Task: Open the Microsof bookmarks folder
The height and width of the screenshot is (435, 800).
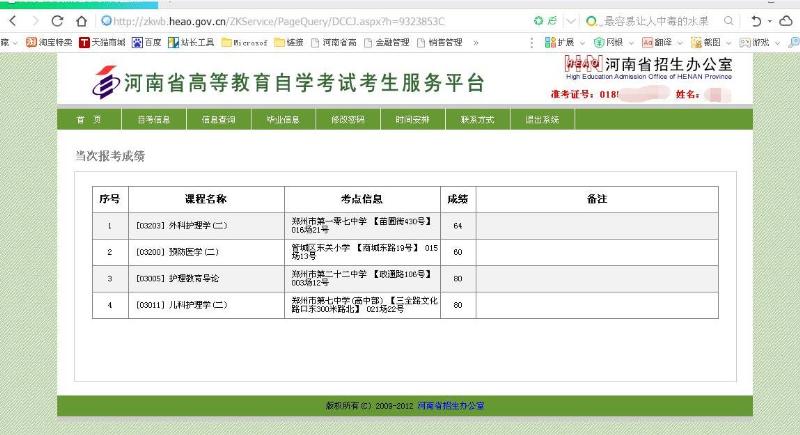Action: pos(244,43)
